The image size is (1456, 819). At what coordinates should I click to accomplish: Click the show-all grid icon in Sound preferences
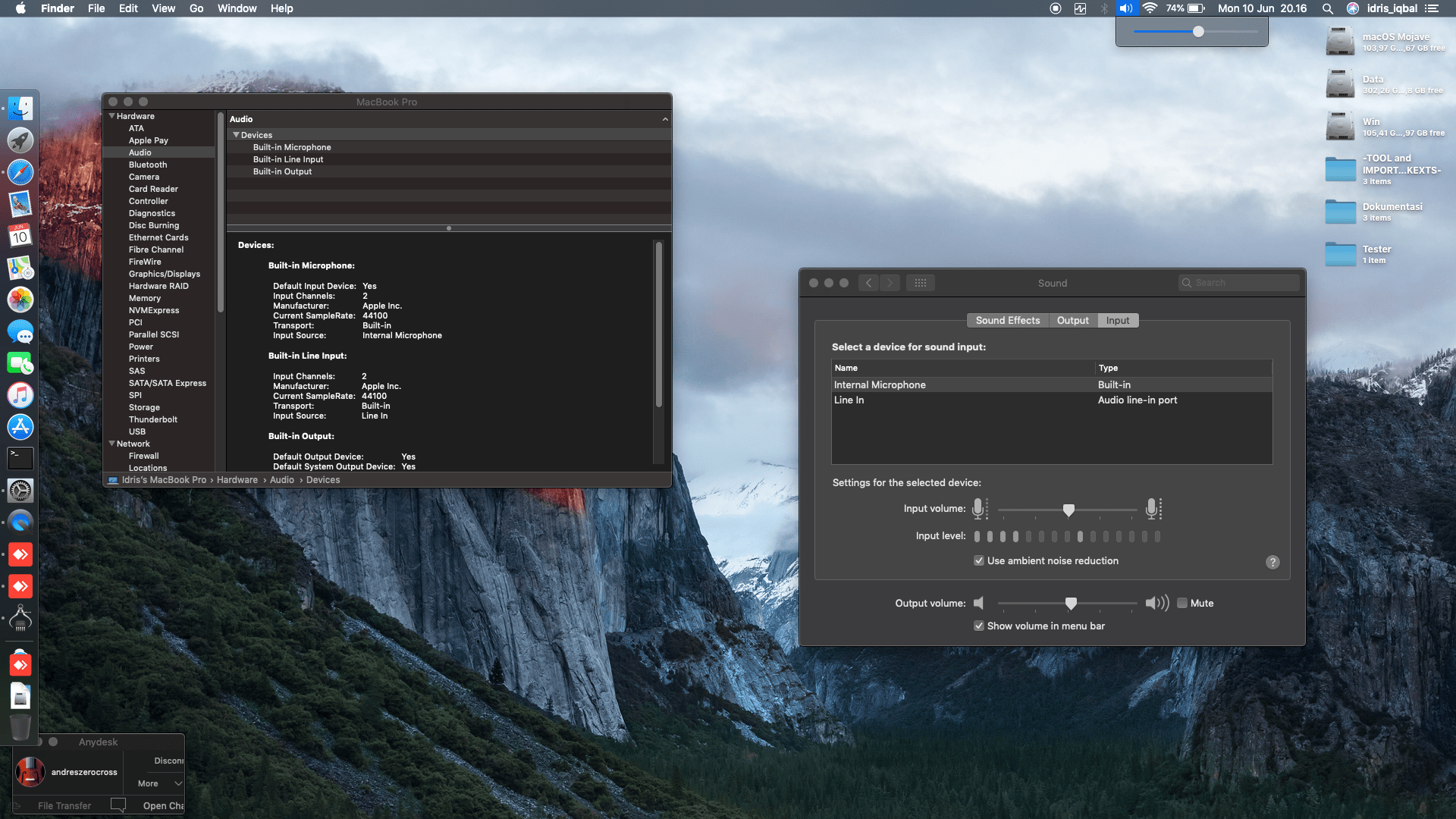[920, 283]
